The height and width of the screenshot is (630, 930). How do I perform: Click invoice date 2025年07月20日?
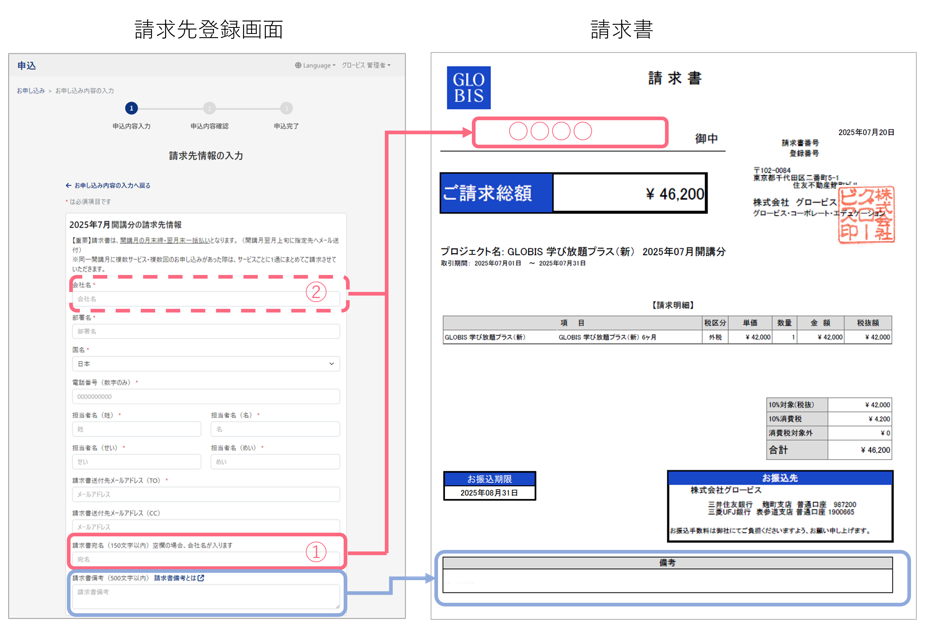click(866, 132)
